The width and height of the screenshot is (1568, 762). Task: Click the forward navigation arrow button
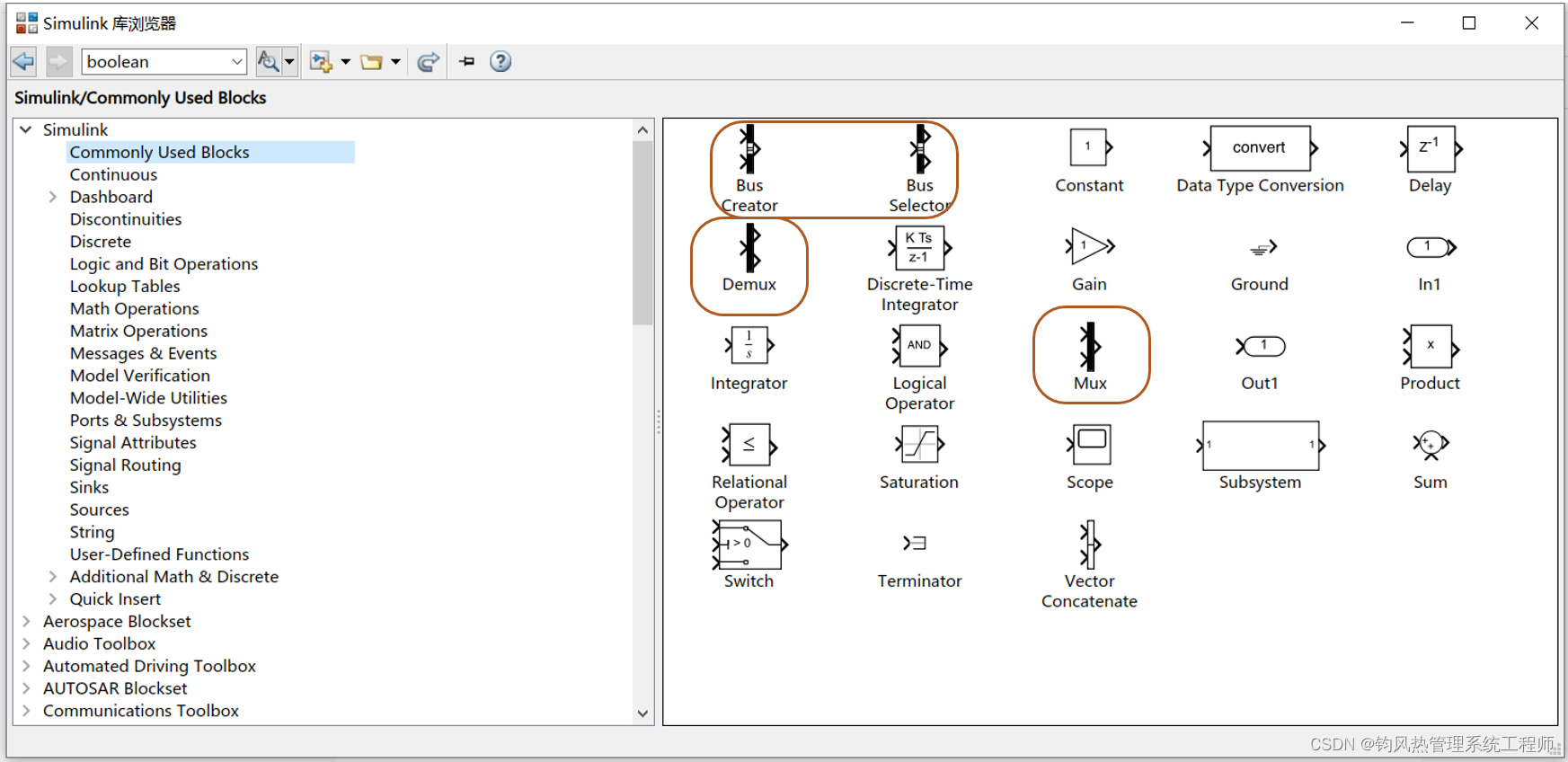[x=58, y=61]
